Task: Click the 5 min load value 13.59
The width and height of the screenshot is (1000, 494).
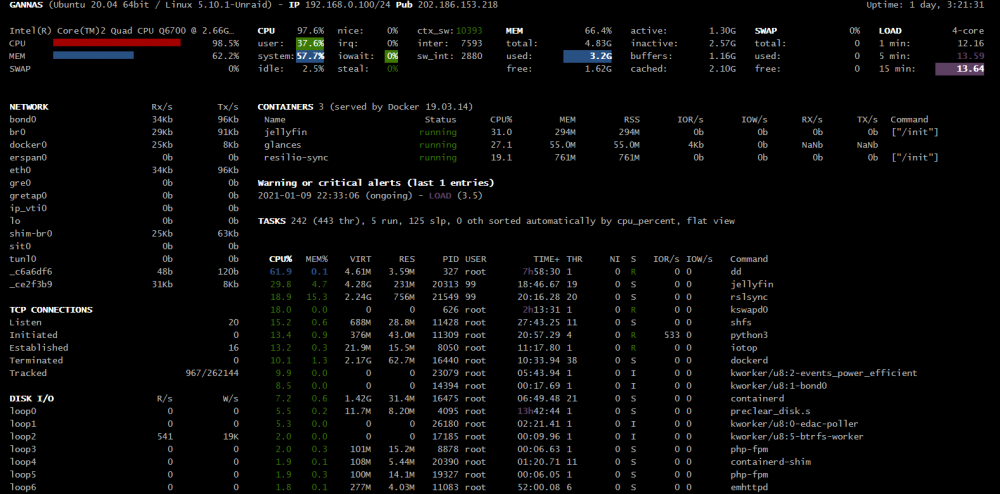Action: pos(971,56)
